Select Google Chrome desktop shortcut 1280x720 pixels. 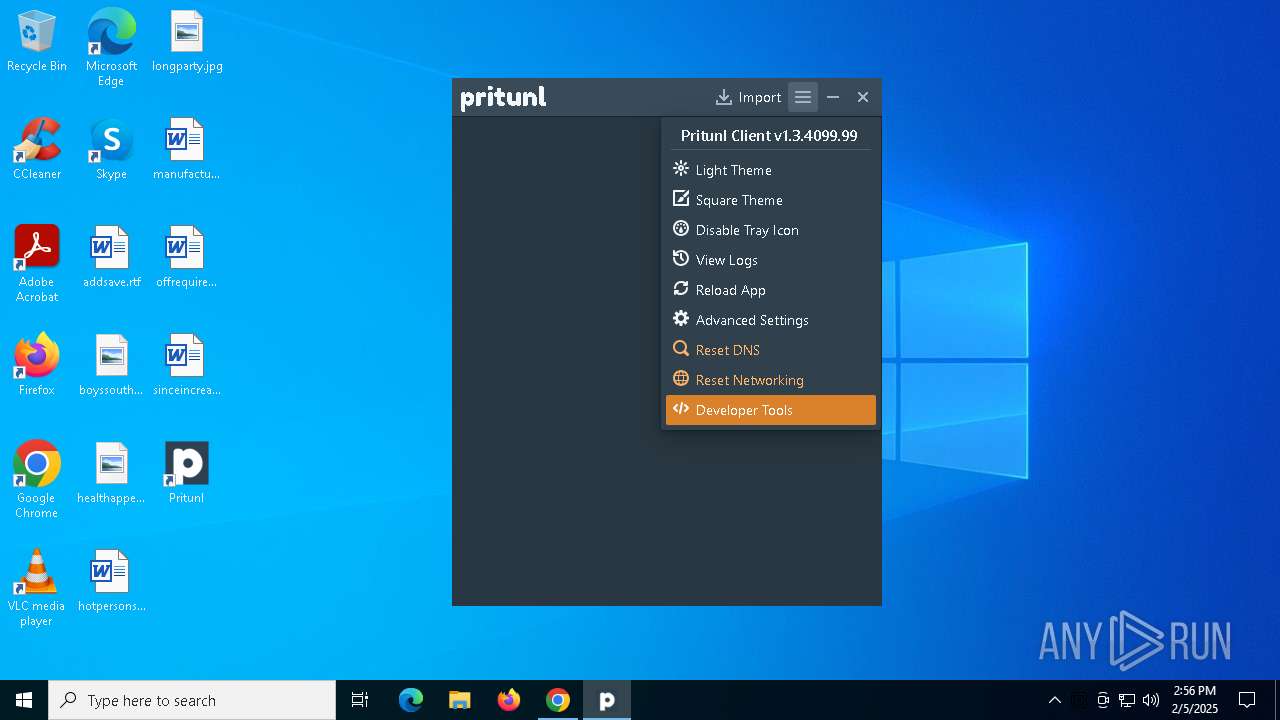[37, 480]
